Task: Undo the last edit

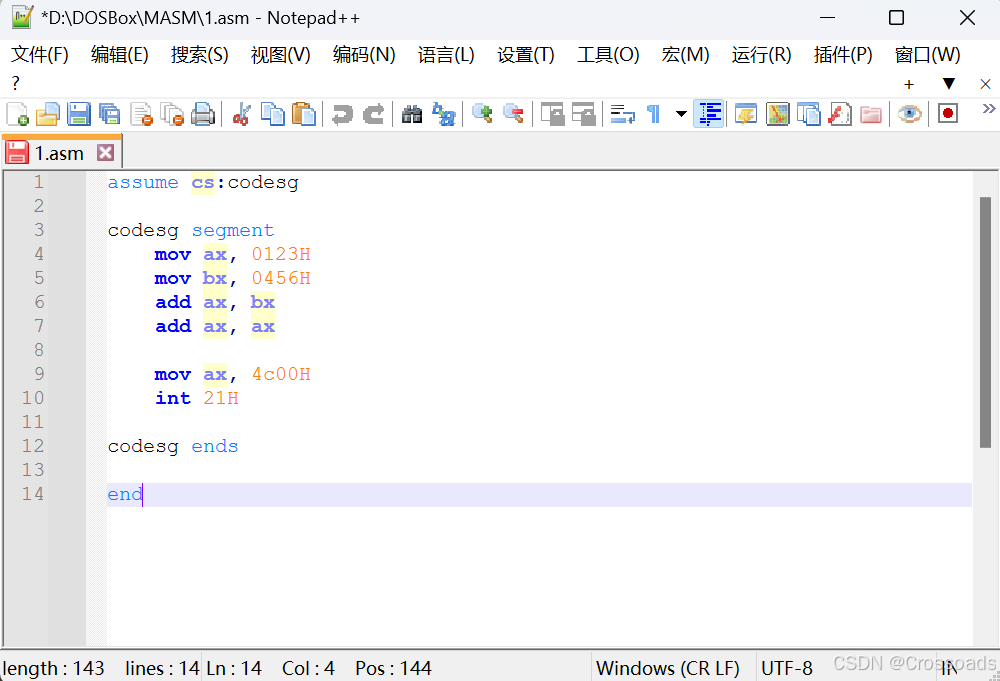Action: tap(342, 114)
